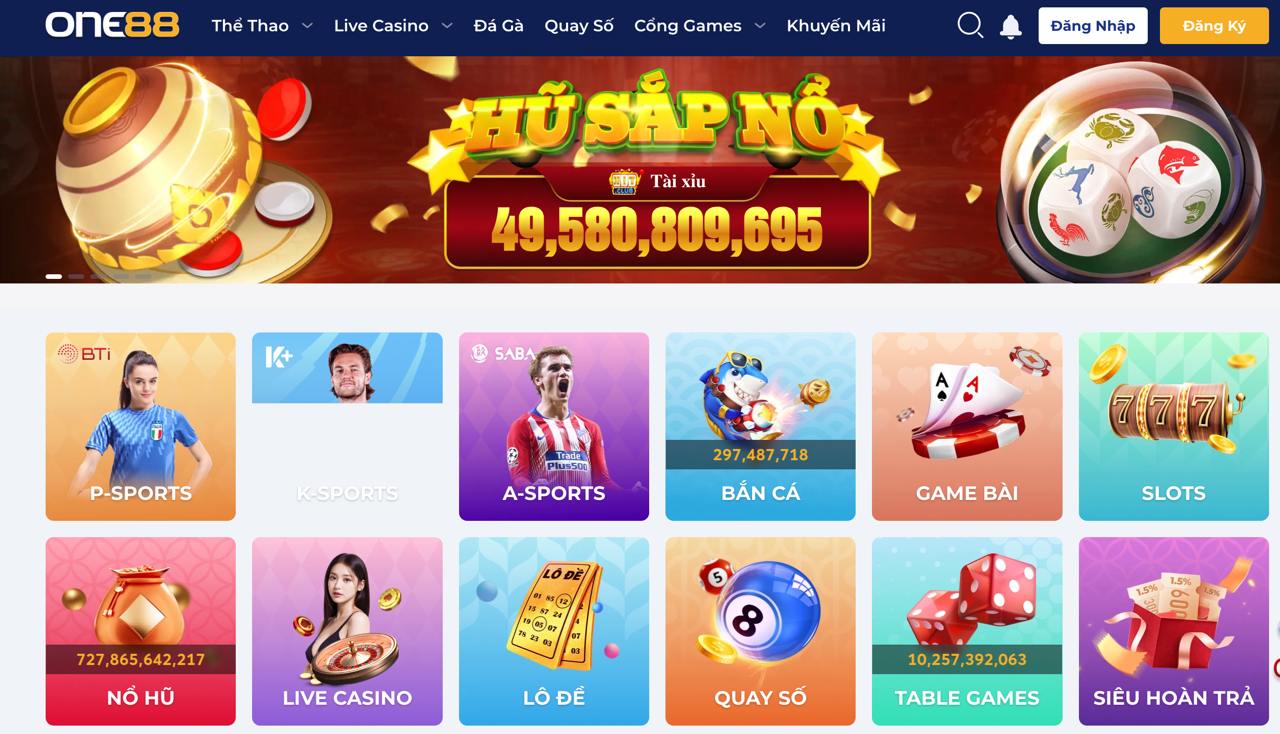Select the Nổ Hũ jackpot tile
The height and width of the screenshot is (734, 1280).
pyautogui.click(x=141, y=631)
